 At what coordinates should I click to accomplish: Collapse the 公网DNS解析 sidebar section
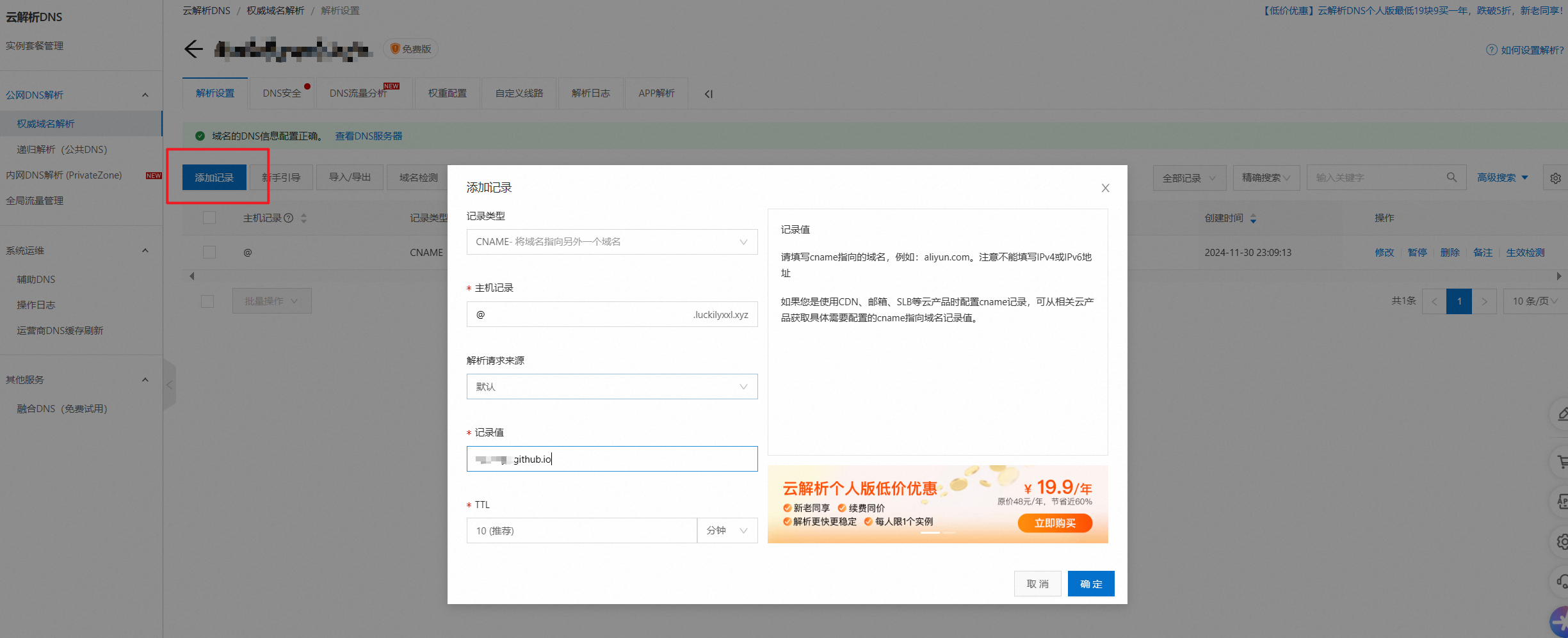(145, 95)
